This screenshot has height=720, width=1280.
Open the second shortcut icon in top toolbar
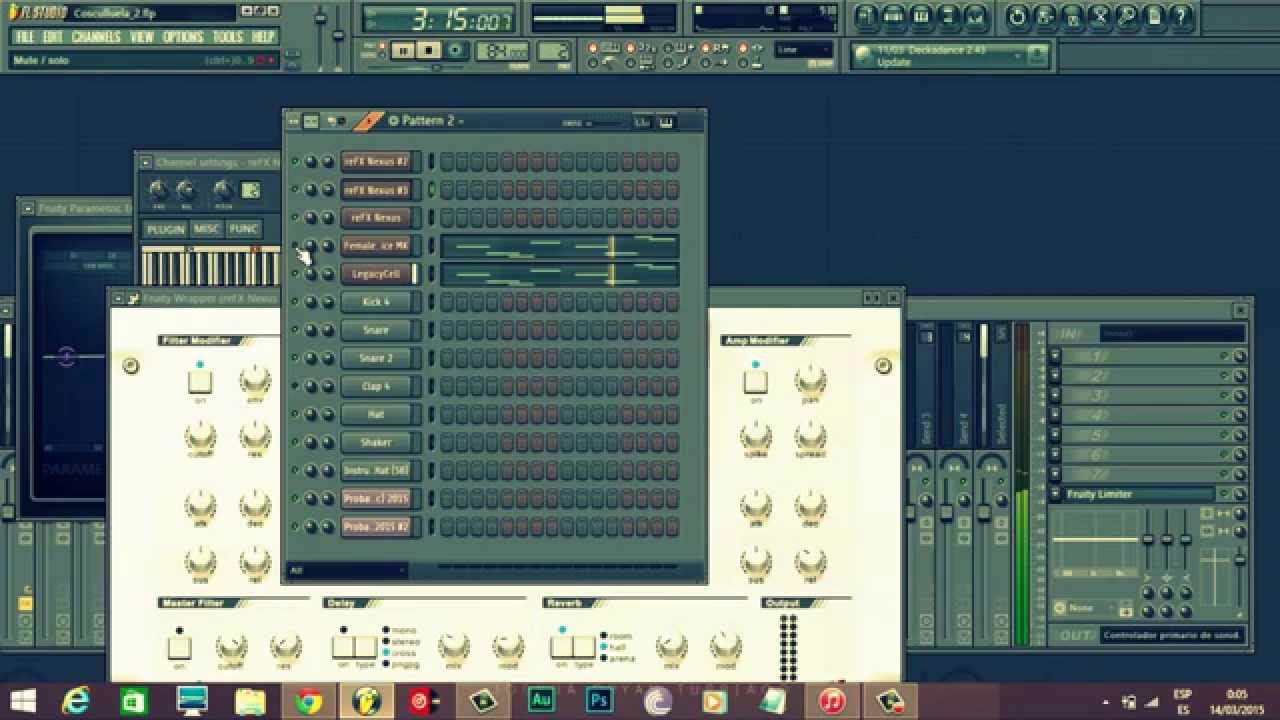pos(894,17)
